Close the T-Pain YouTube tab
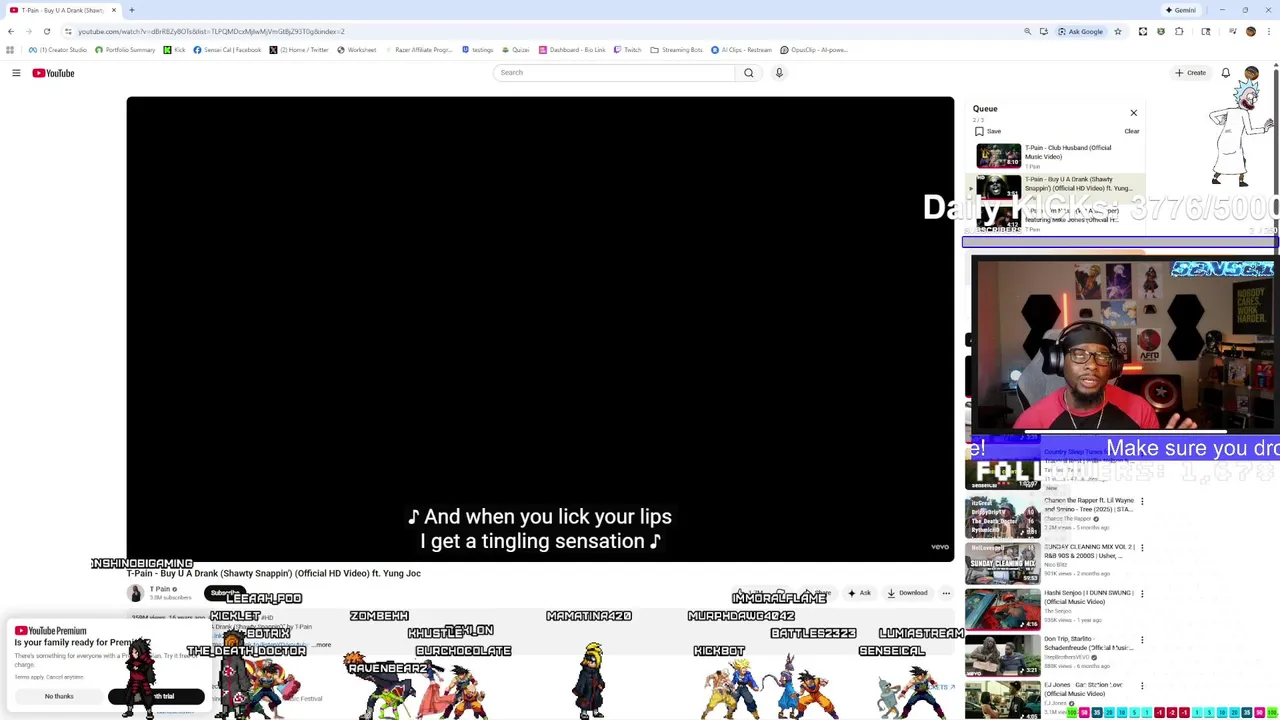1280x720 pixels. coord(113,10)
